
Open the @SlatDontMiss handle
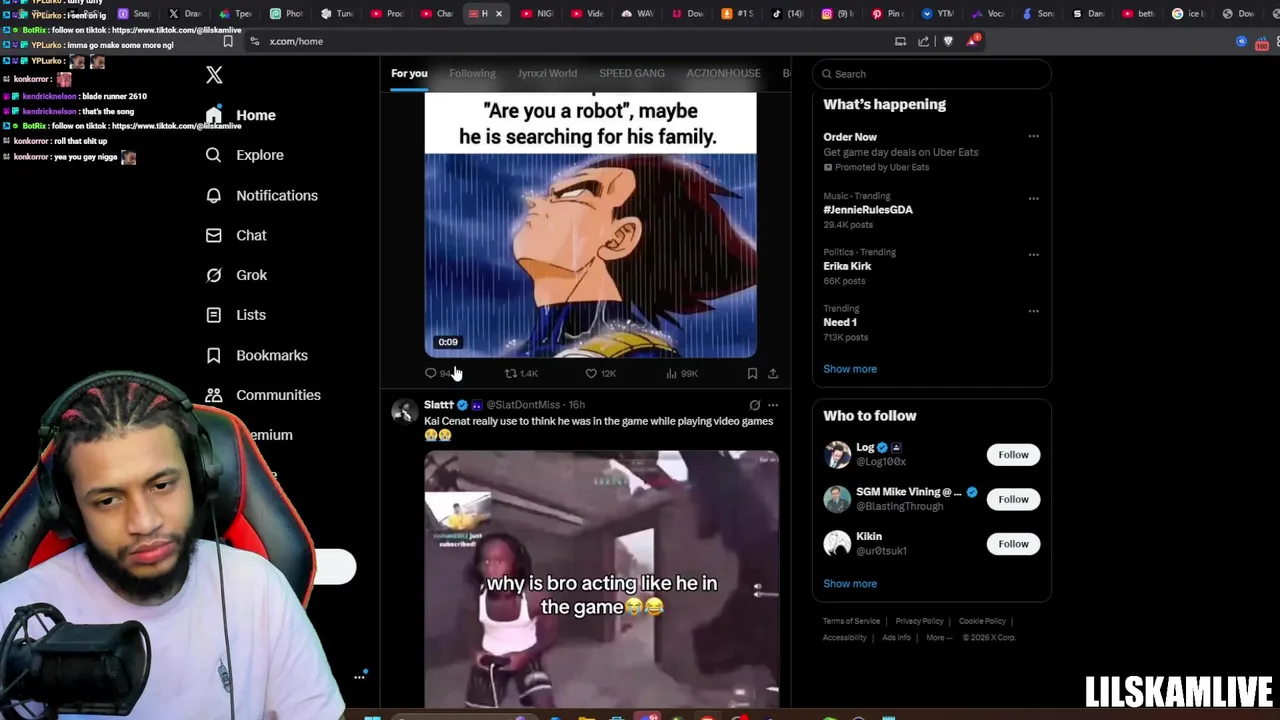523,405
